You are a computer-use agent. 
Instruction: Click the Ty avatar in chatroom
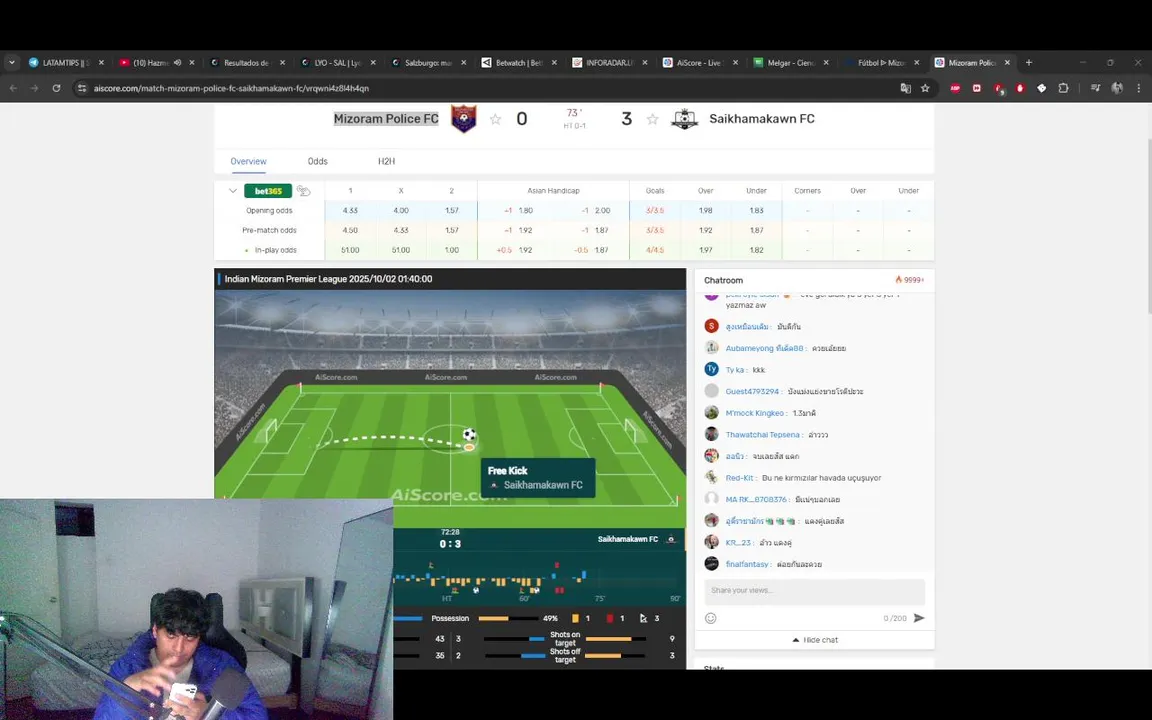(711, 369)
